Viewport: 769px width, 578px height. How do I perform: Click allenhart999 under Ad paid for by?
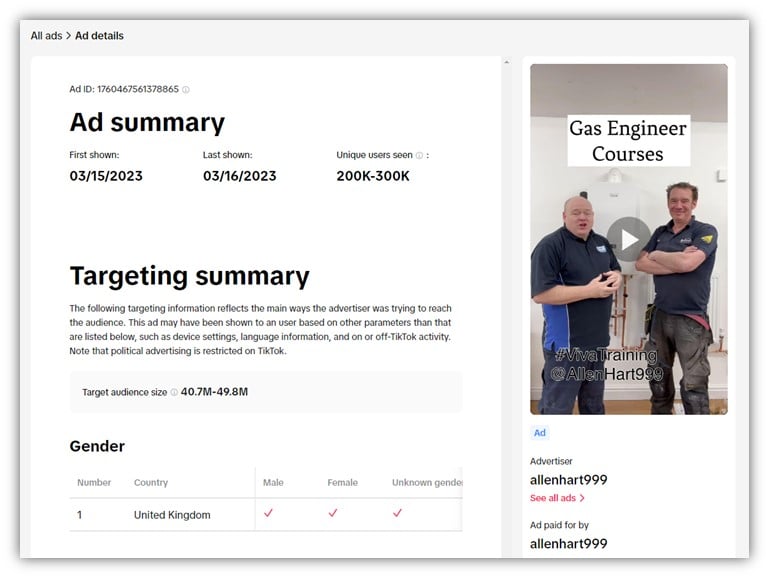(x=568, y=544)
